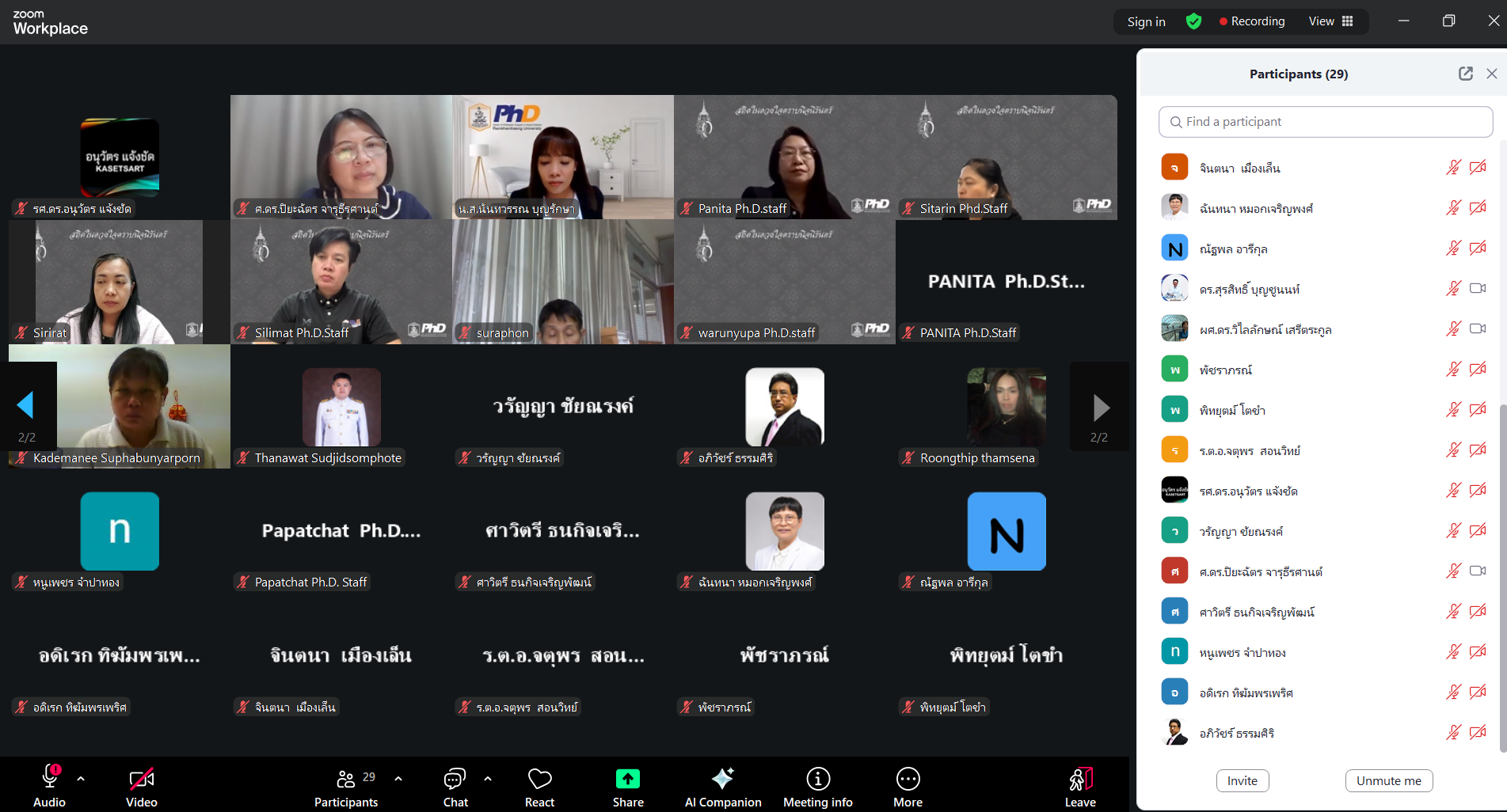Open AI Companion
This screenshot has height=812, width=1507.
(x=722, y=787)
